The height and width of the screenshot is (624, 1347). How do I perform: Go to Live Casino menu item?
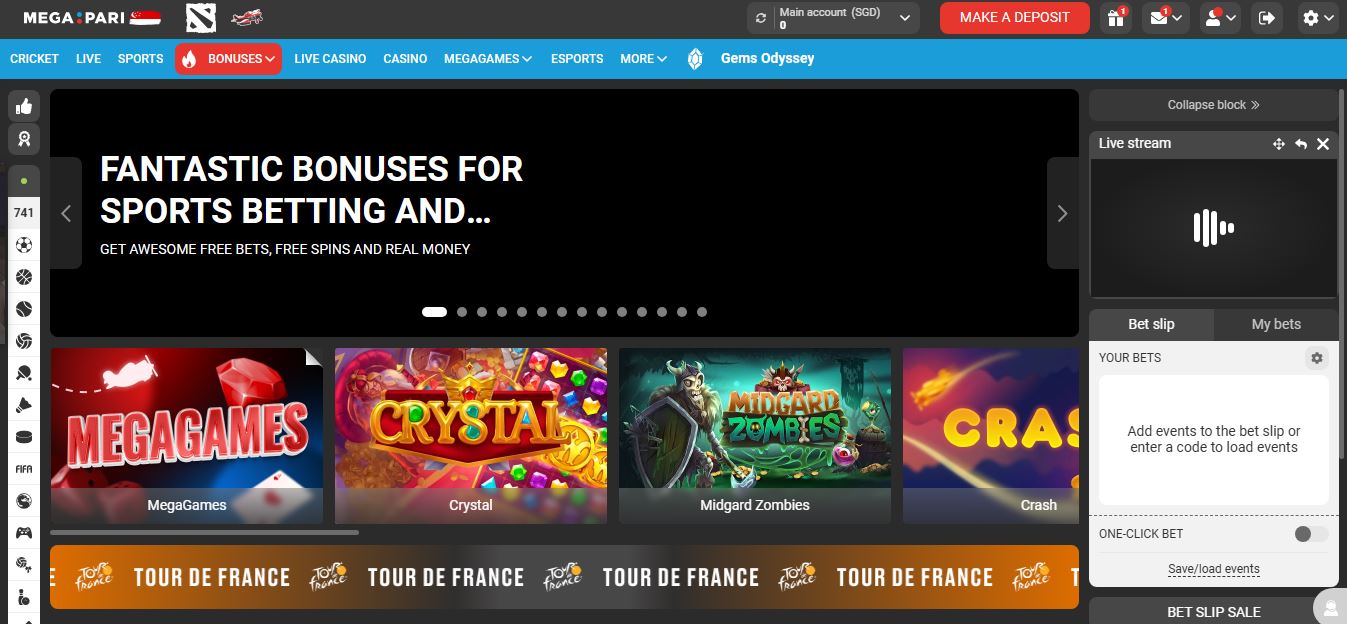coord(330,59)
